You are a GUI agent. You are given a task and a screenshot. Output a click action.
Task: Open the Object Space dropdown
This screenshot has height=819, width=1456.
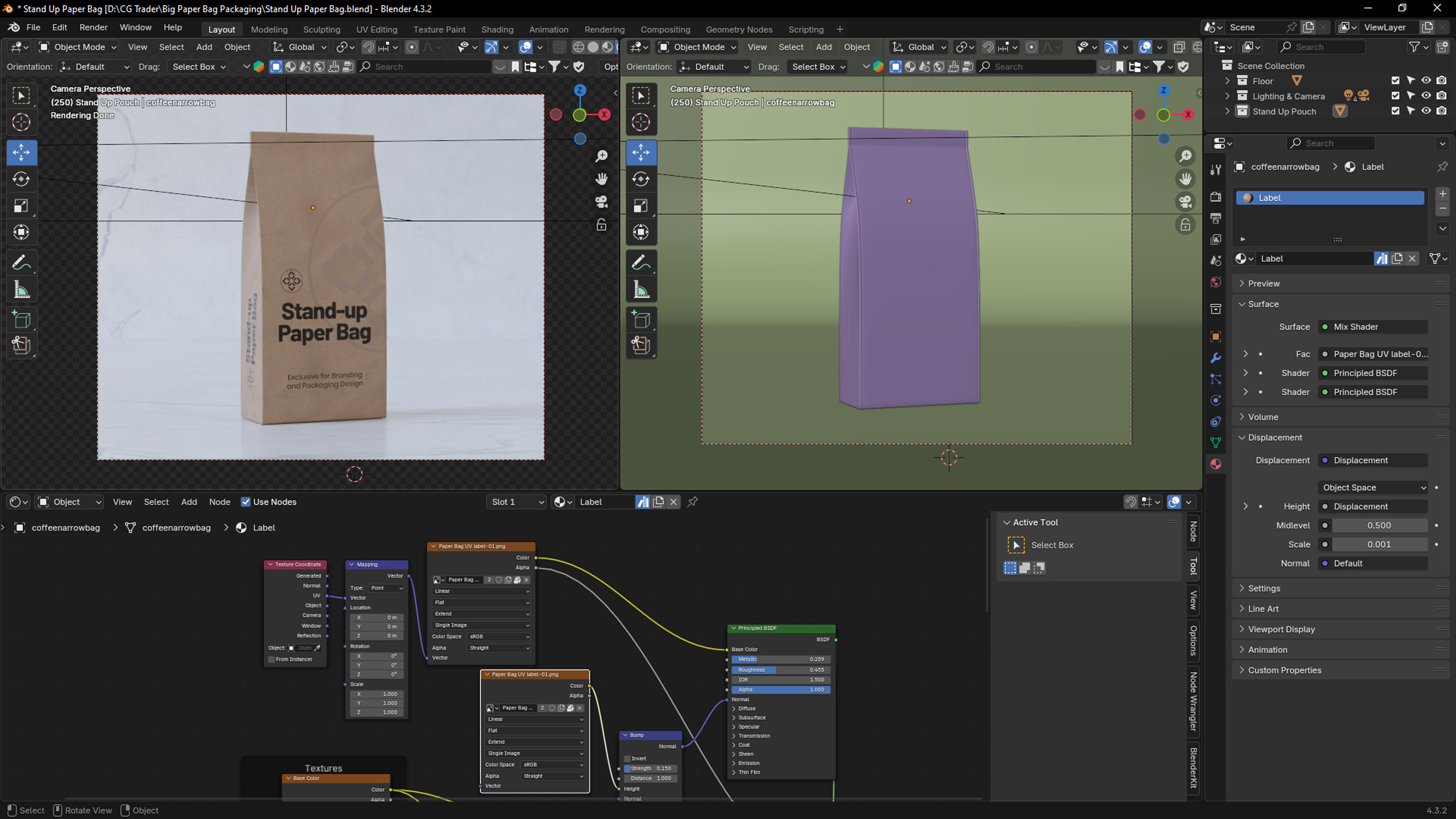(x=1373, y=488)
